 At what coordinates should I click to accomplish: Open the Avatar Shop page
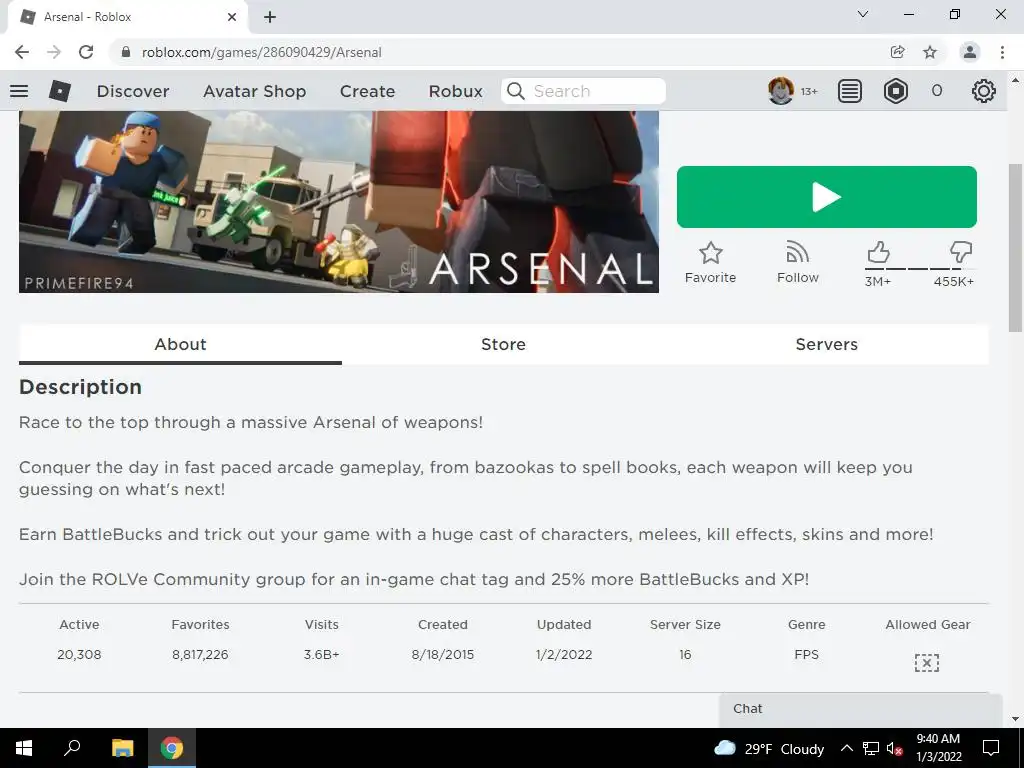(x=254, y=91)
